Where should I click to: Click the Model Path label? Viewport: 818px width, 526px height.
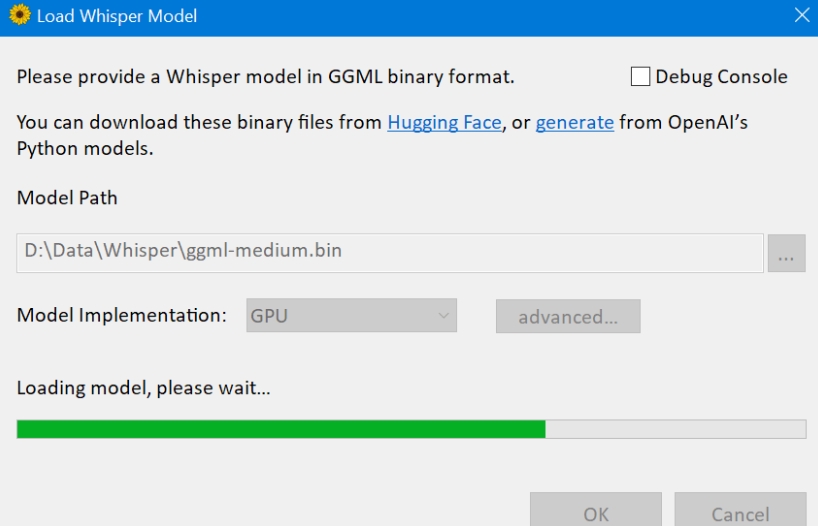tap(67, 198)
